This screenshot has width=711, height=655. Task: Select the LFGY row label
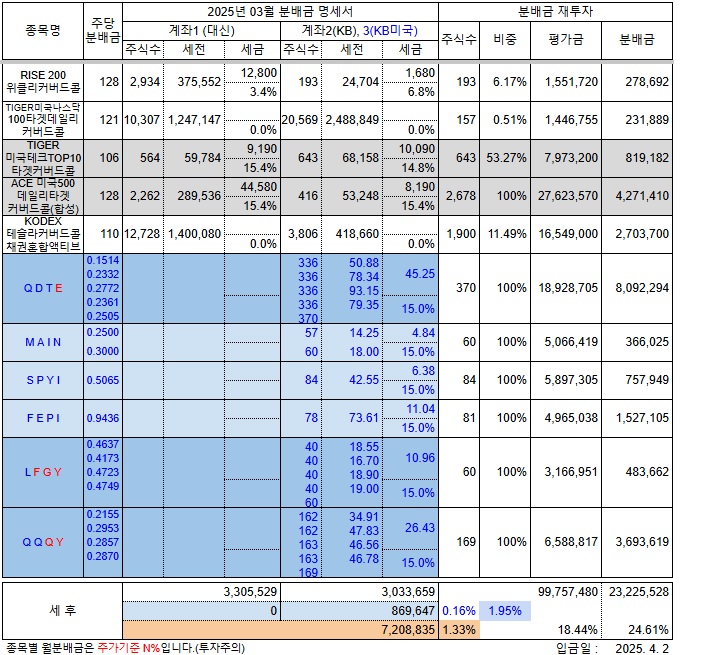43,472
